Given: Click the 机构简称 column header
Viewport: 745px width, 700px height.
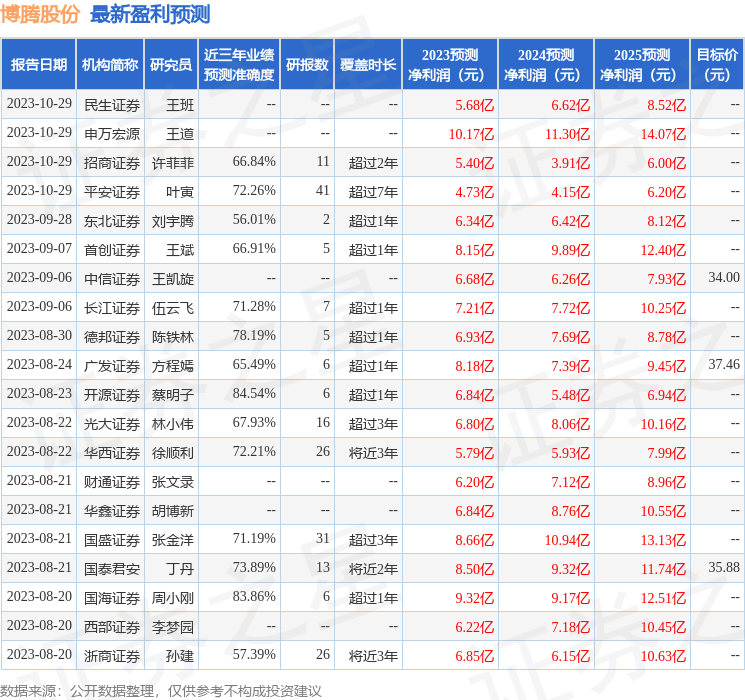Looking at the screenshot, I should pyautogui.click(x=110, y=64).
